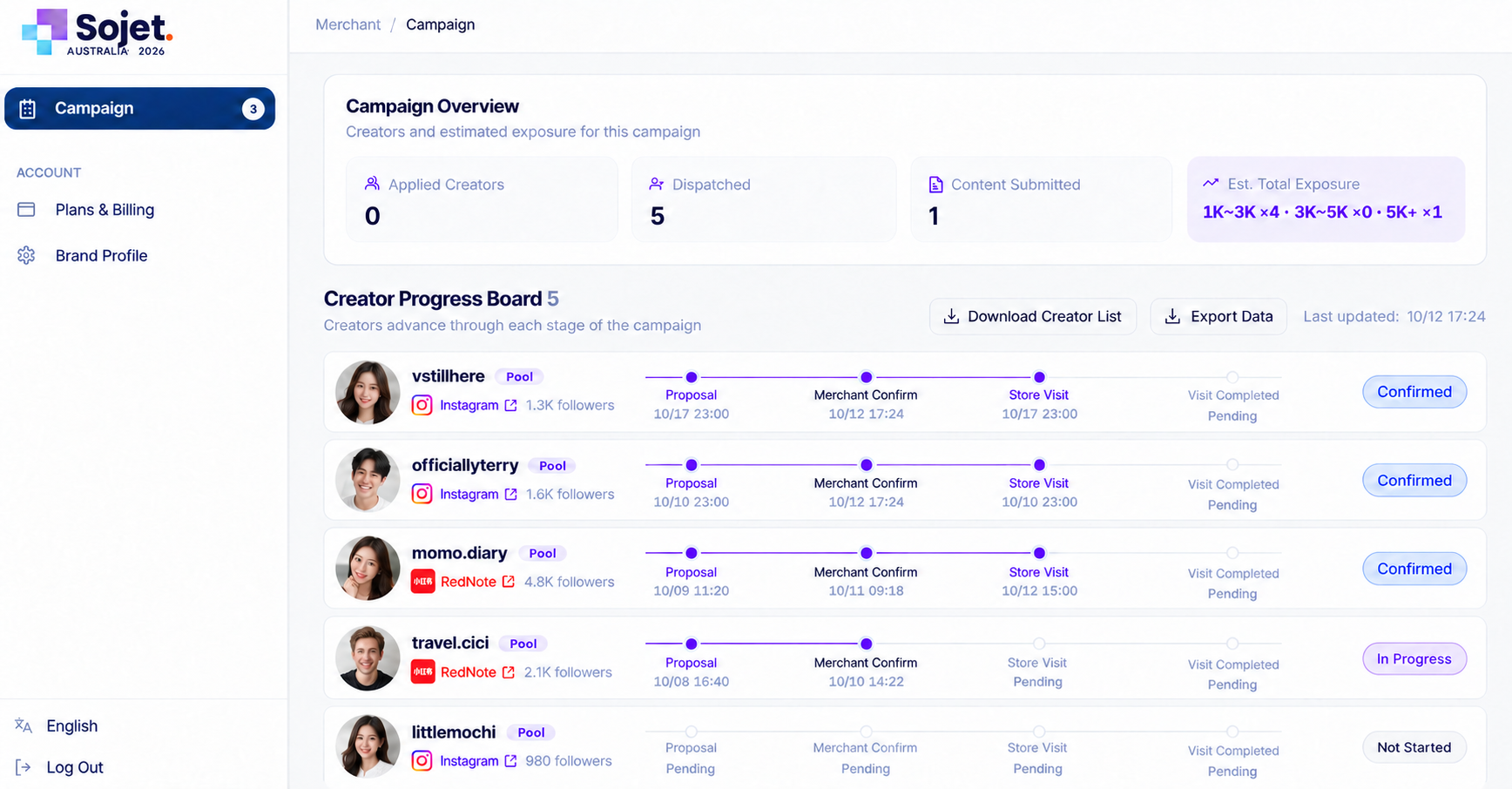Viewport: 1512px width, 789px height.
Task: Click the officiallyterry creator name
Action: coord(465,465)
